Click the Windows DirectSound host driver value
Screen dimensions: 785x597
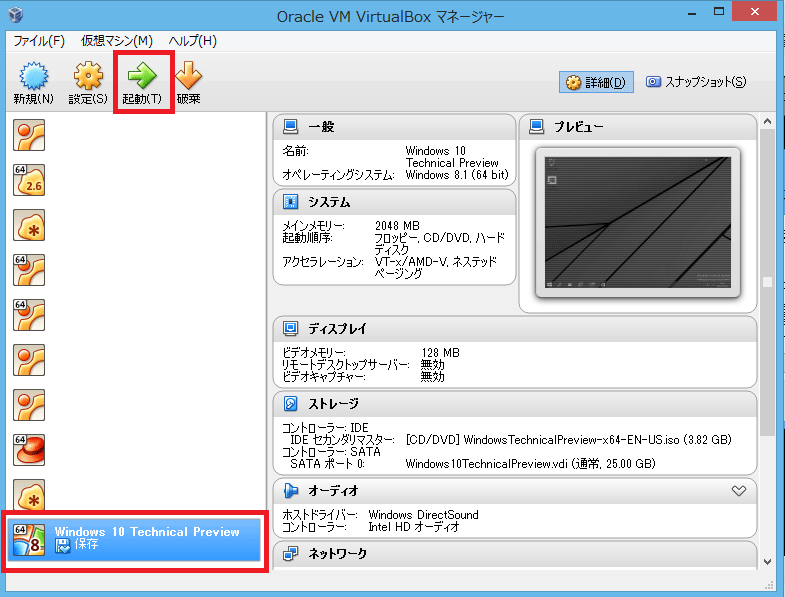(424, 515)
